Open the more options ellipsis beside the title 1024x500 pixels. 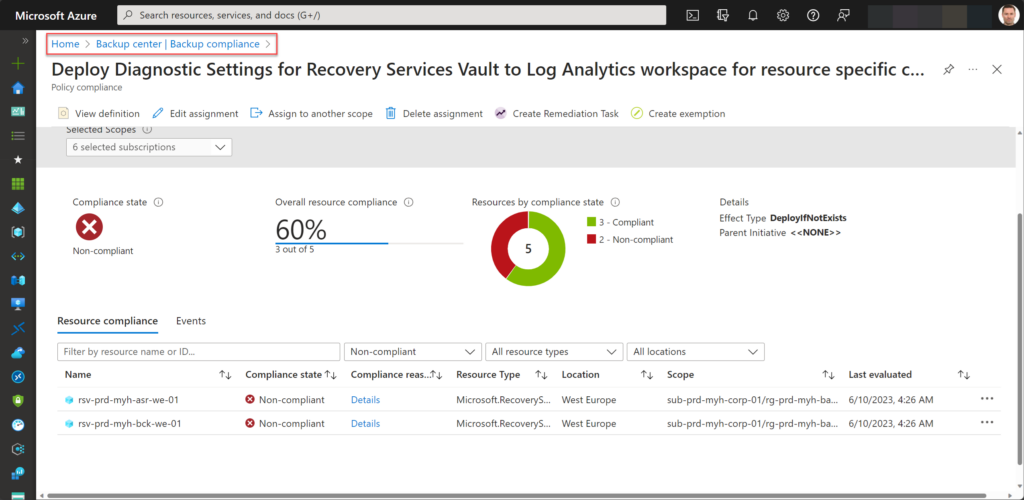click(973, 69)
